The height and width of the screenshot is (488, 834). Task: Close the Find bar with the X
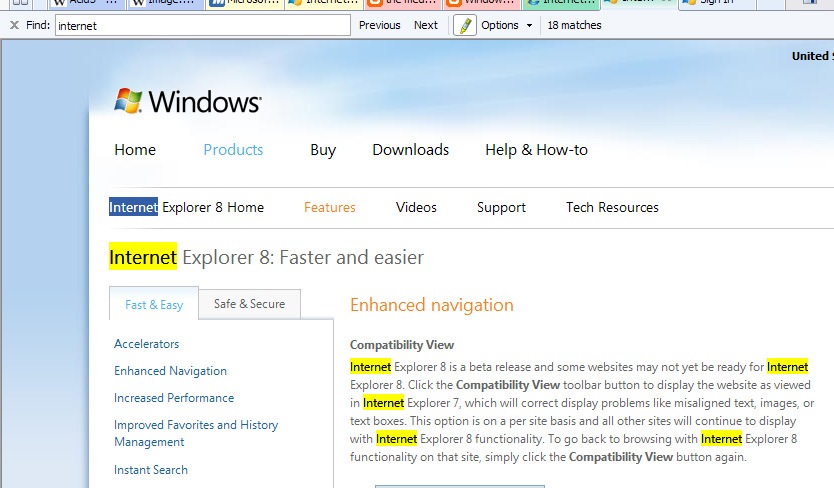[x=14, y=25]
